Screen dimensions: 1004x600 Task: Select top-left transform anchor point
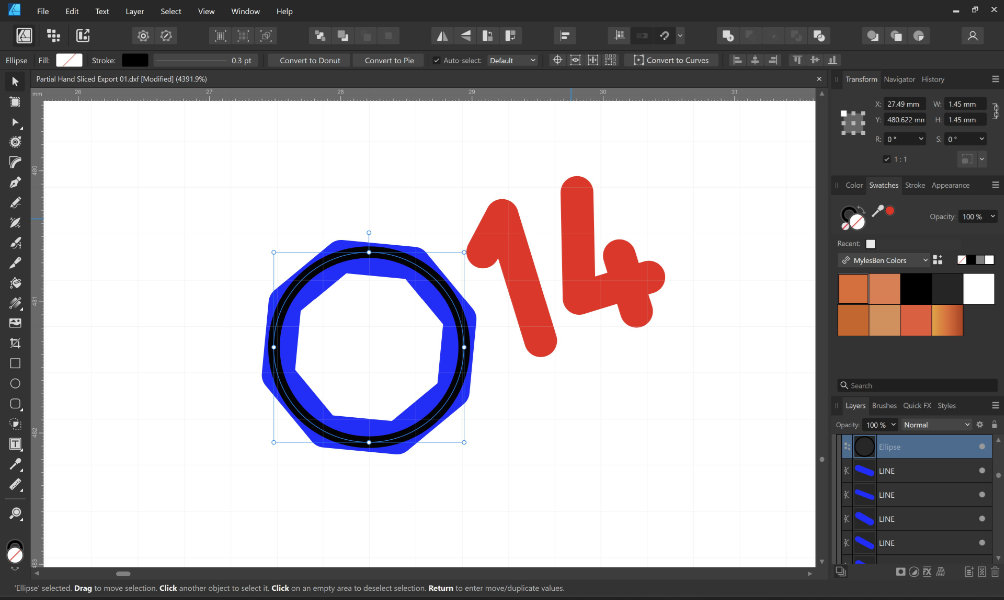click(845, 114)
